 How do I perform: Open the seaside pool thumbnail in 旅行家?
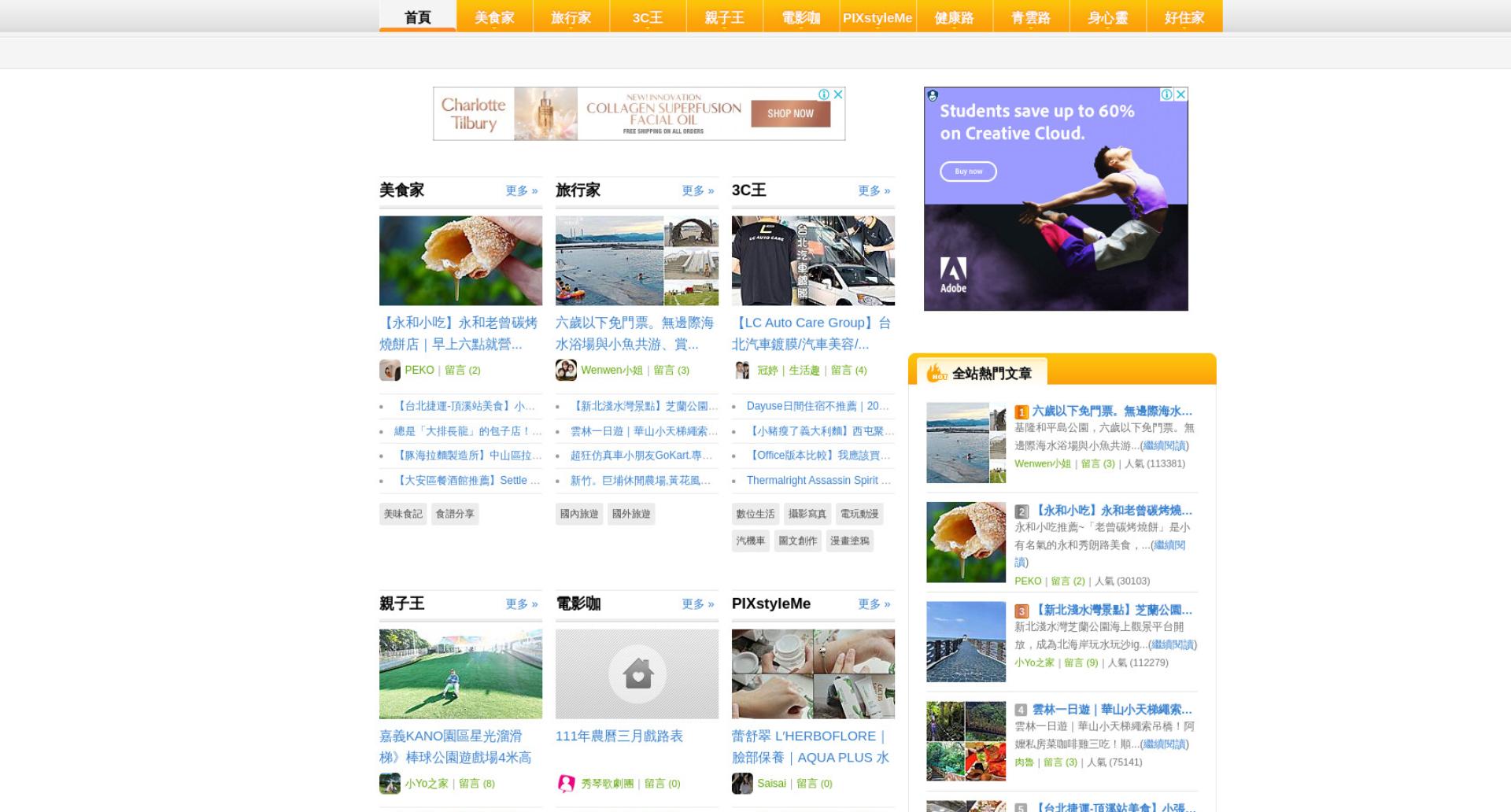point(637,260)
